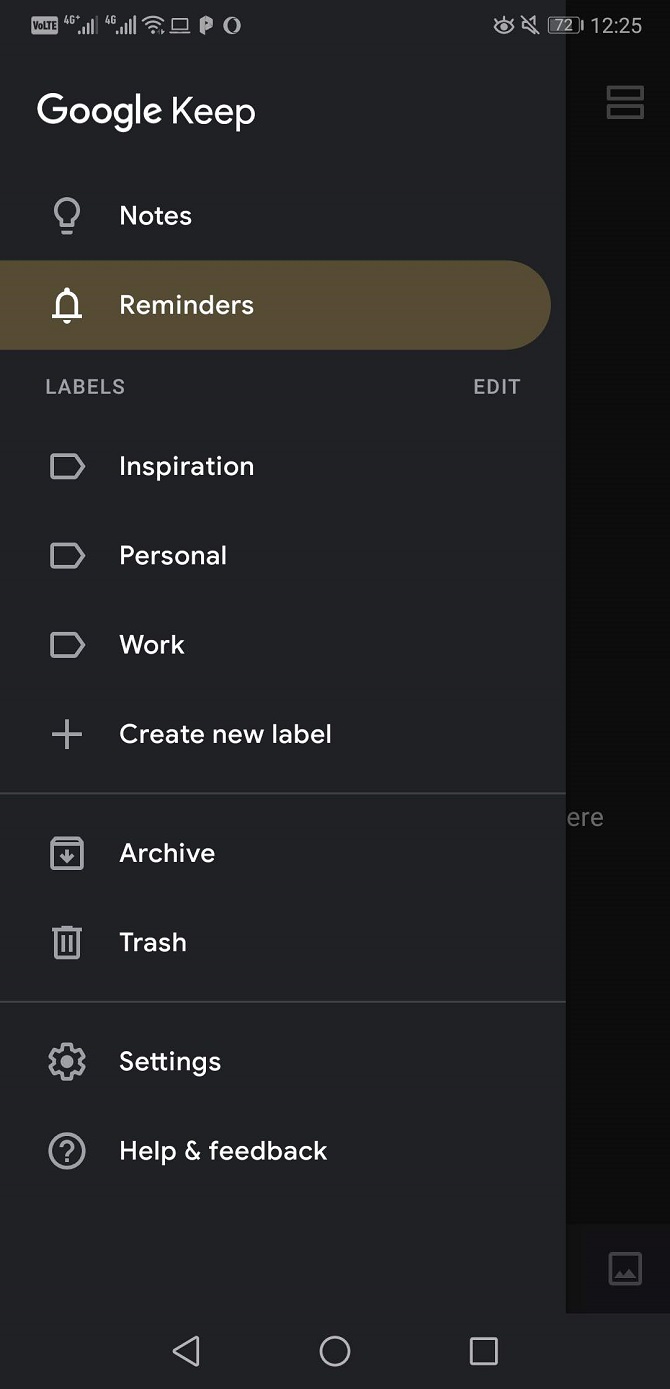Edit the labels list

coord(496,387)
